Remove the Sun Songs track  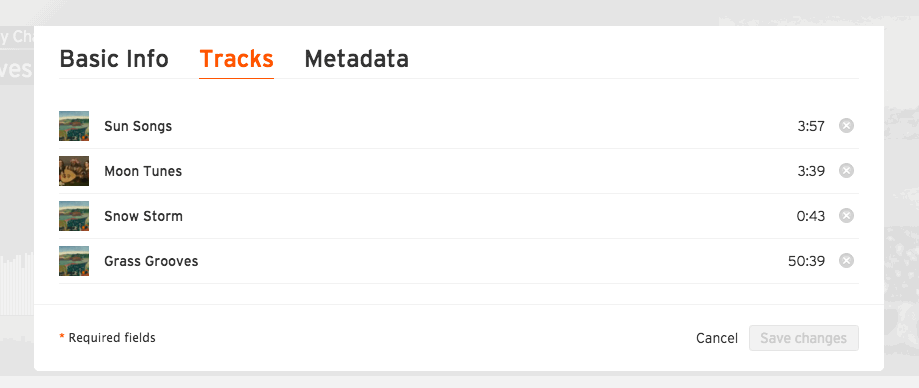846,125
